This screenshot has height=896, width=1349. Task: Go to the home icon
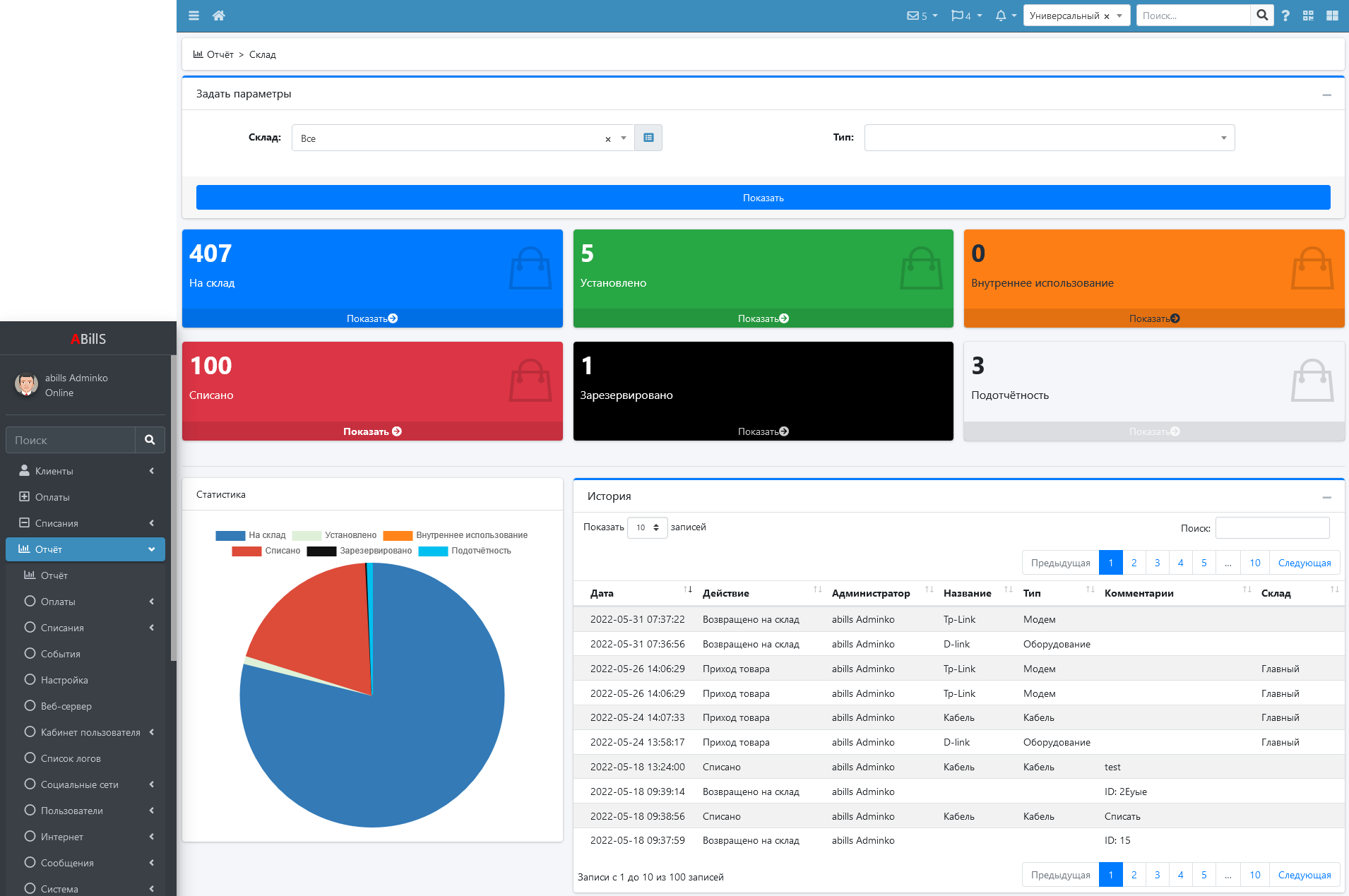coord(219,16)
